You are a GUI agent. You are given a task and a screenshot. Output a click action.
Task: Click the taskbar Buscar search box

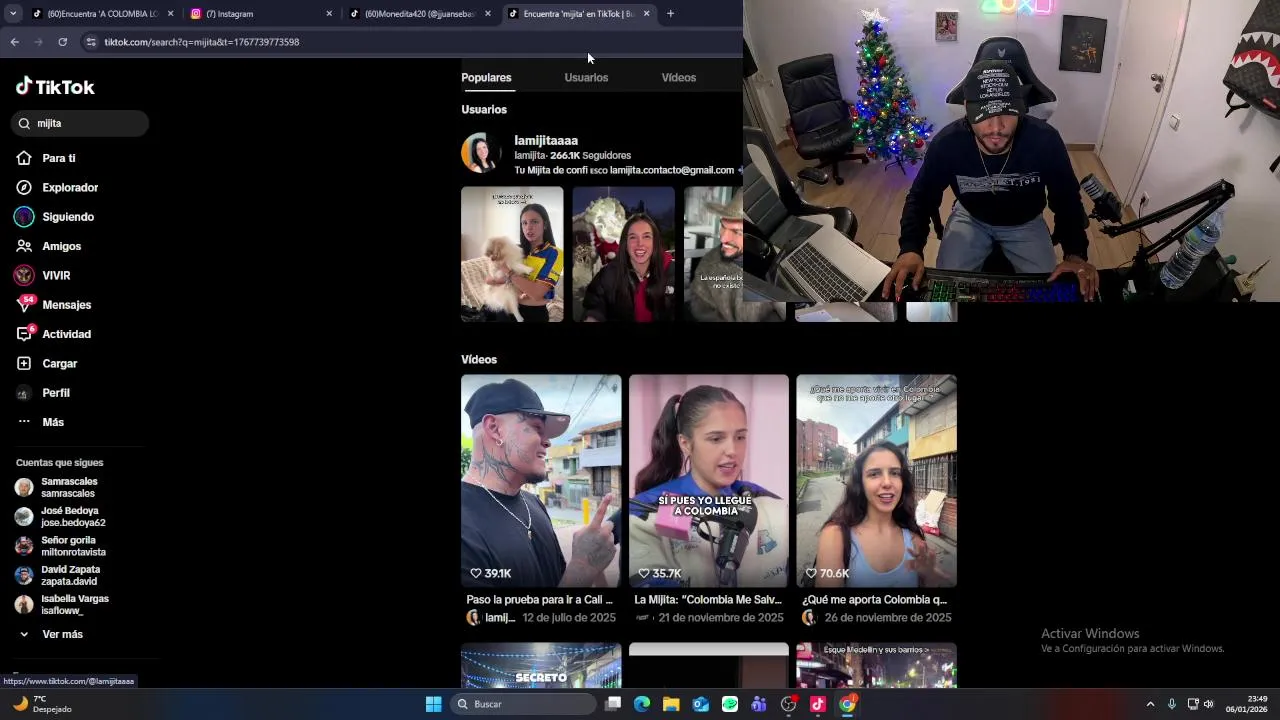[524, 704]
